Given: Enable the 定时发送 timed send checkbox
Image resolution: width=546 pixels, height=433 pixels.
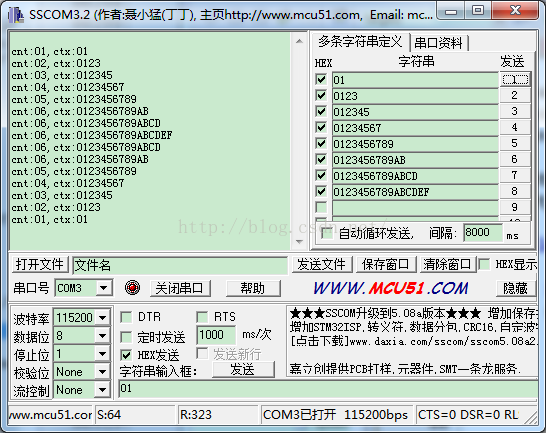Looking at the screenshot, I should point(126,337).
